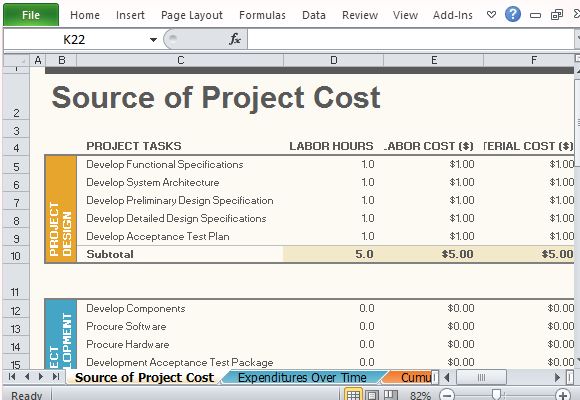Screen dimensions: 580x400
Task: Open the Add-Ins tab
Action: click(453, 15)
